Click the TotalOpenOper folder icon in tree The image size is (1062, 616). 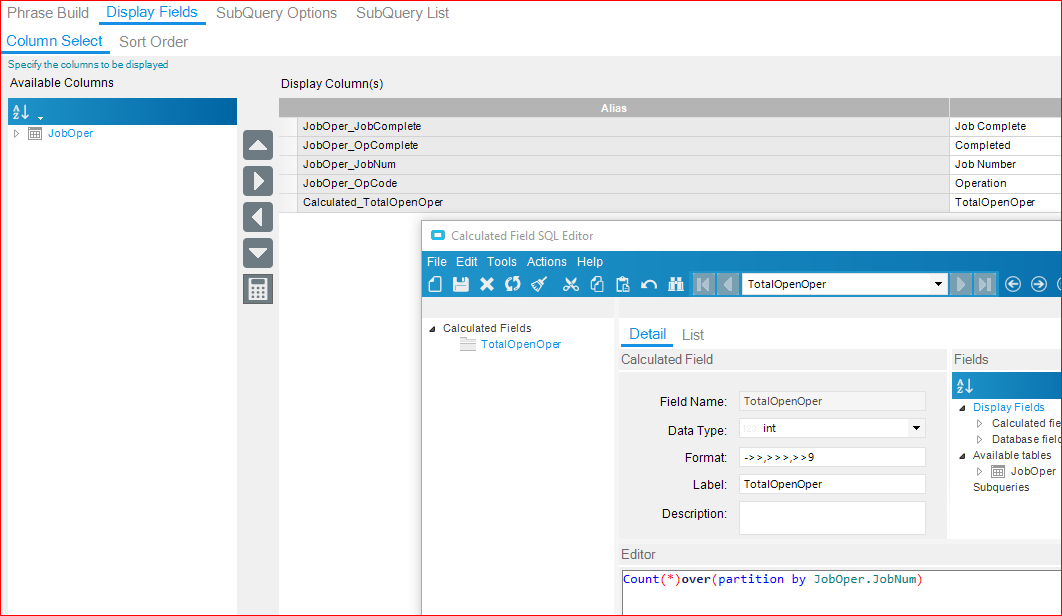pos(467,344)
